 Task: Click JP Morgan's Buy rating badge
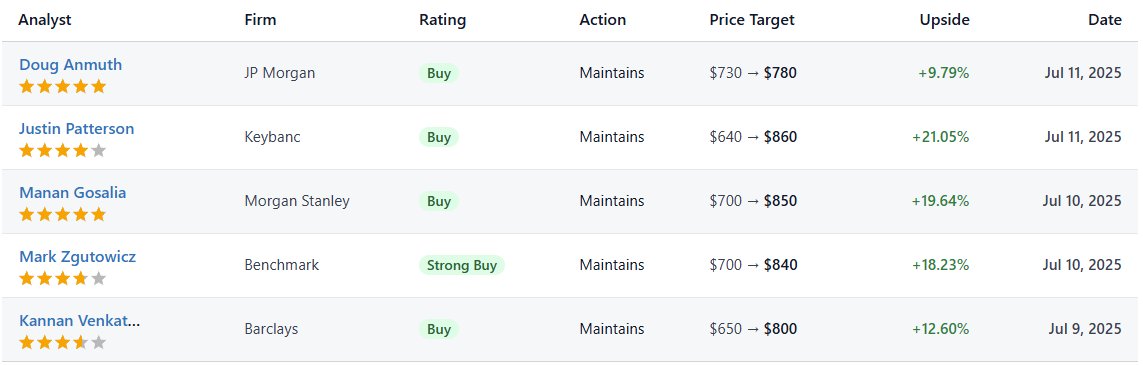tap(439, 73)
